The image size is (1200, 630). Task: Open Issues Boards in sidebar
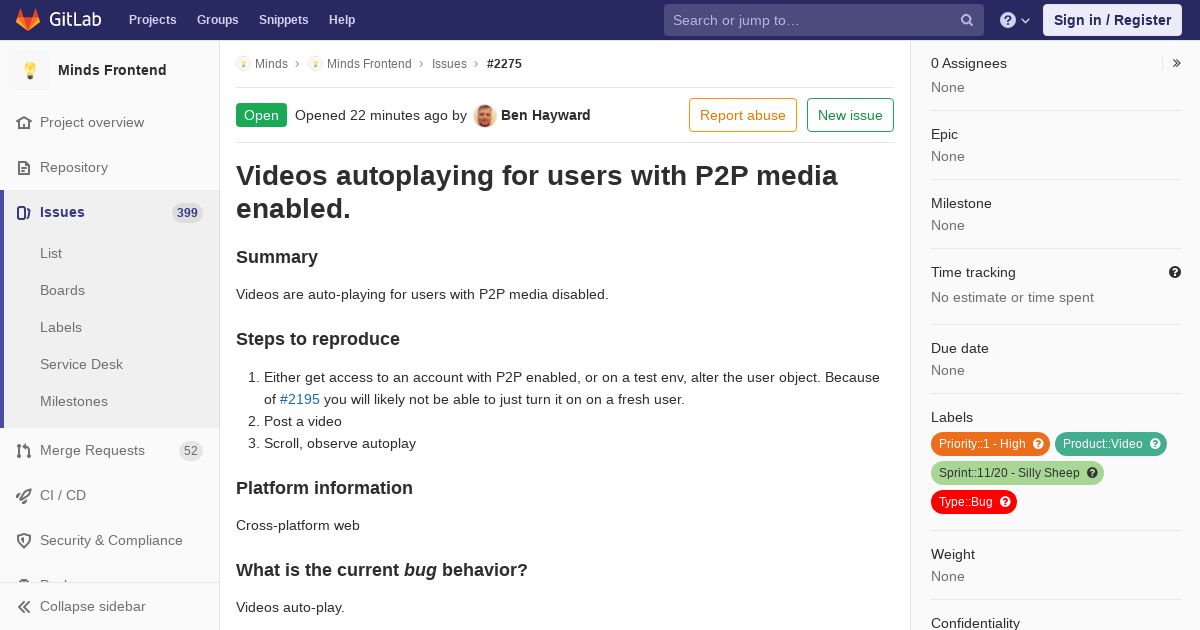[x=62, y=291]
